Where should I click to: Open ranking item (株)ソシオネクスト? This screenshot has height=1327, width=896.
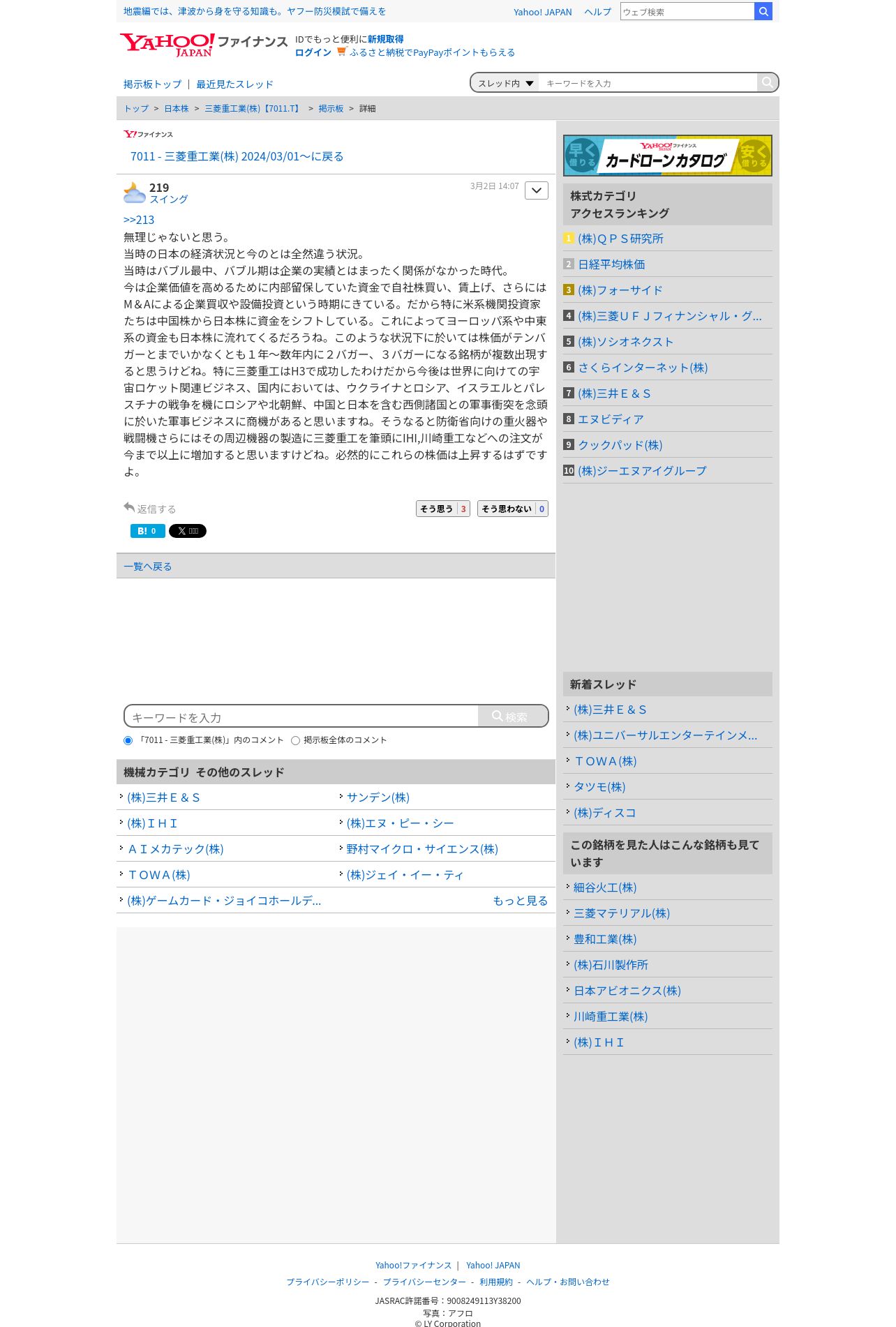(x=626, y=342)
